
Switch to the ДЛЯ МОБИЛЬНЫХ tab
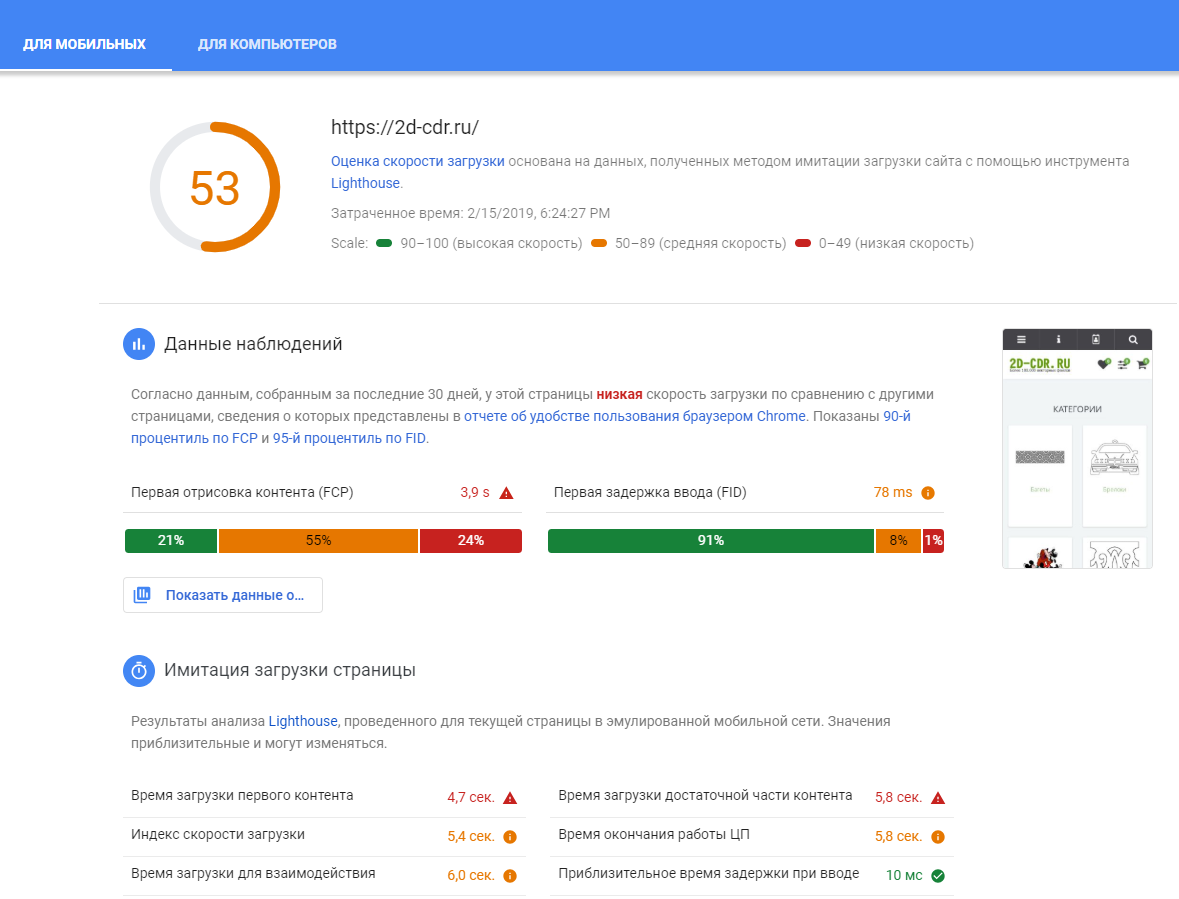coord(84,44)
